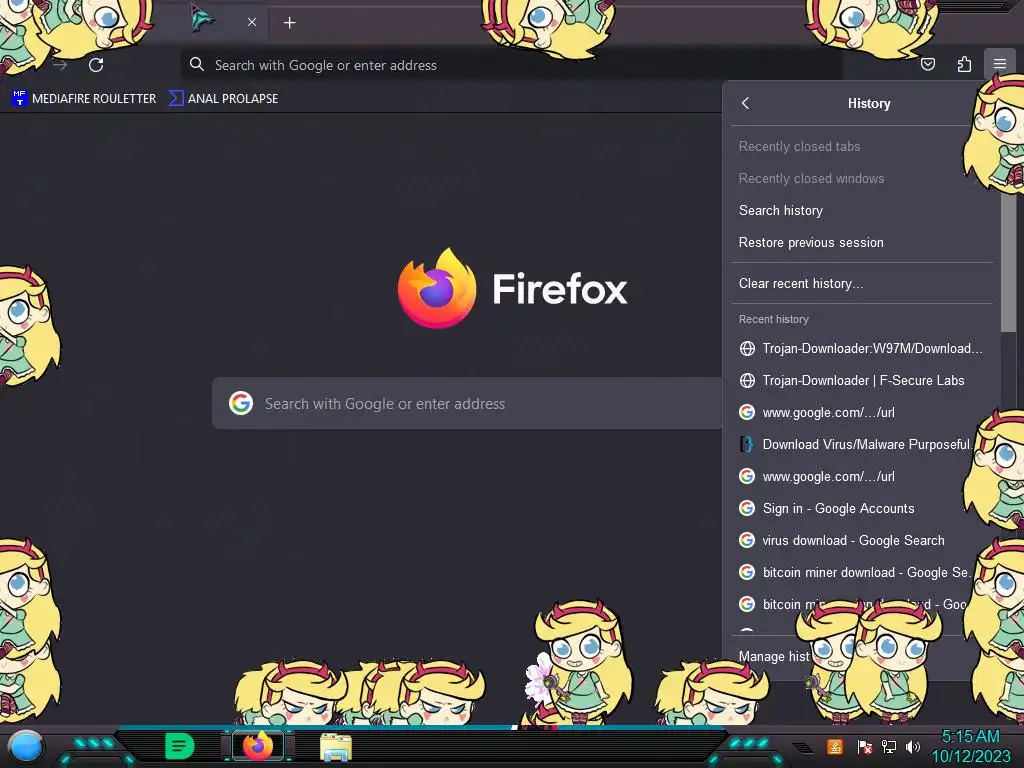Open the green notes app in taskbar
This screenshot has width=1024, height=768.
[x=180, y=746]
